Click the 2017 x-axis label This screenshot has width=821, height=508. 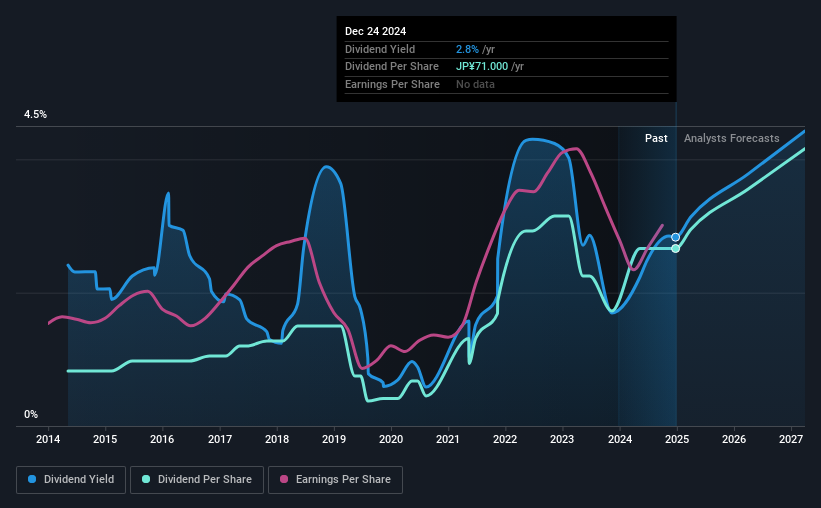[220, 439]
